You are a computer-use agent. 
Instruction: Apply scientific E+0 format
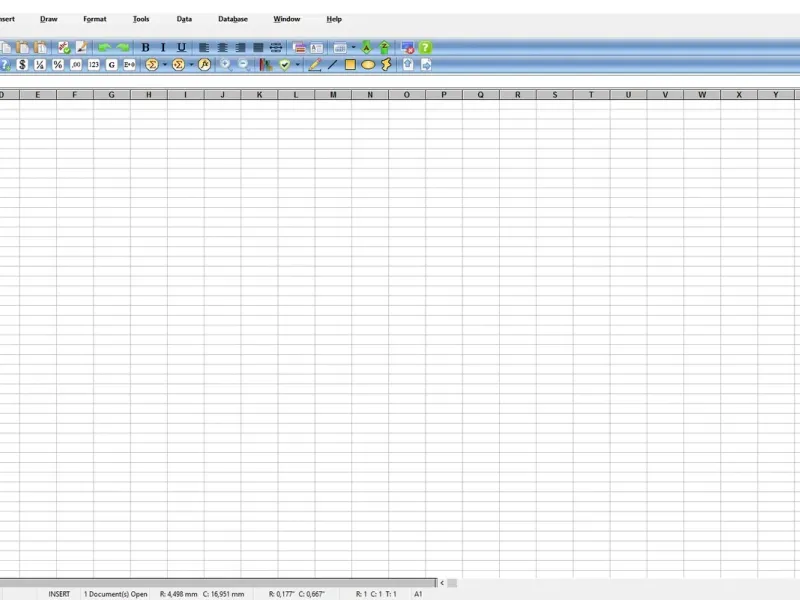(130, 65)
